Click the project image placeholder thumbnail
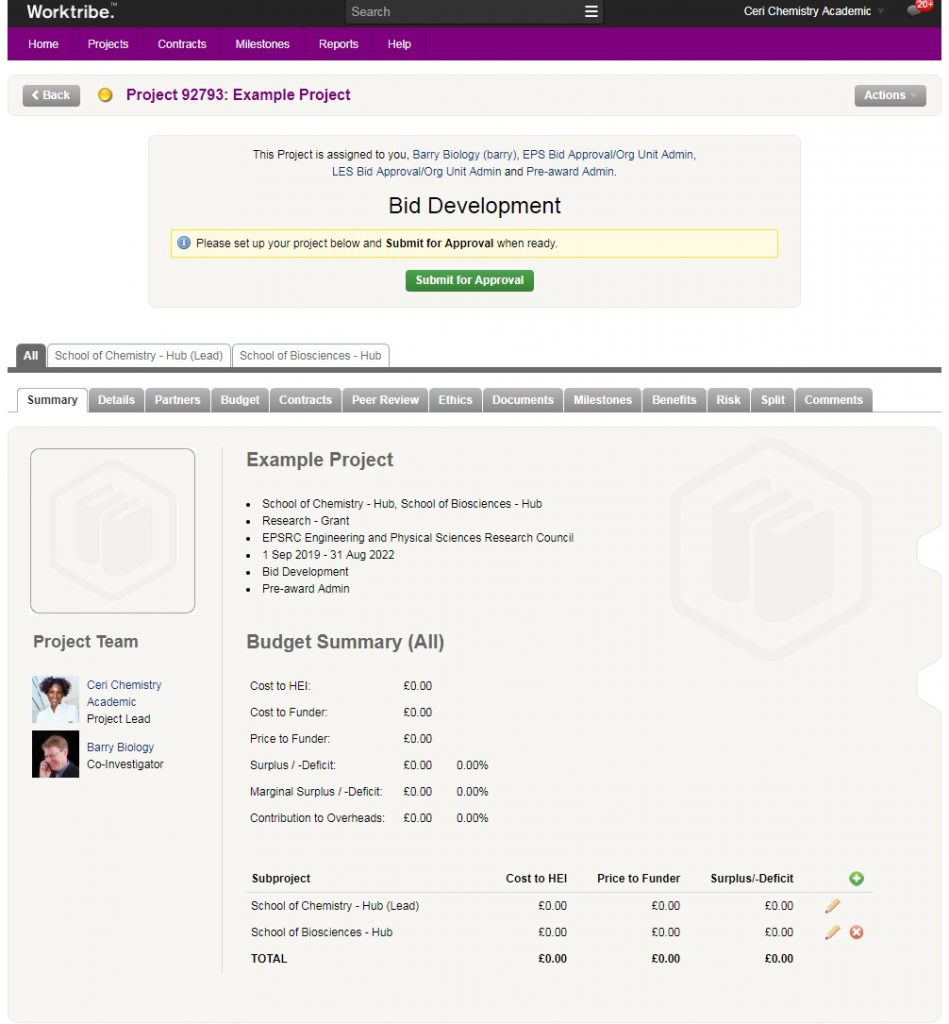 pyautogui.click(x=112, y=530)
